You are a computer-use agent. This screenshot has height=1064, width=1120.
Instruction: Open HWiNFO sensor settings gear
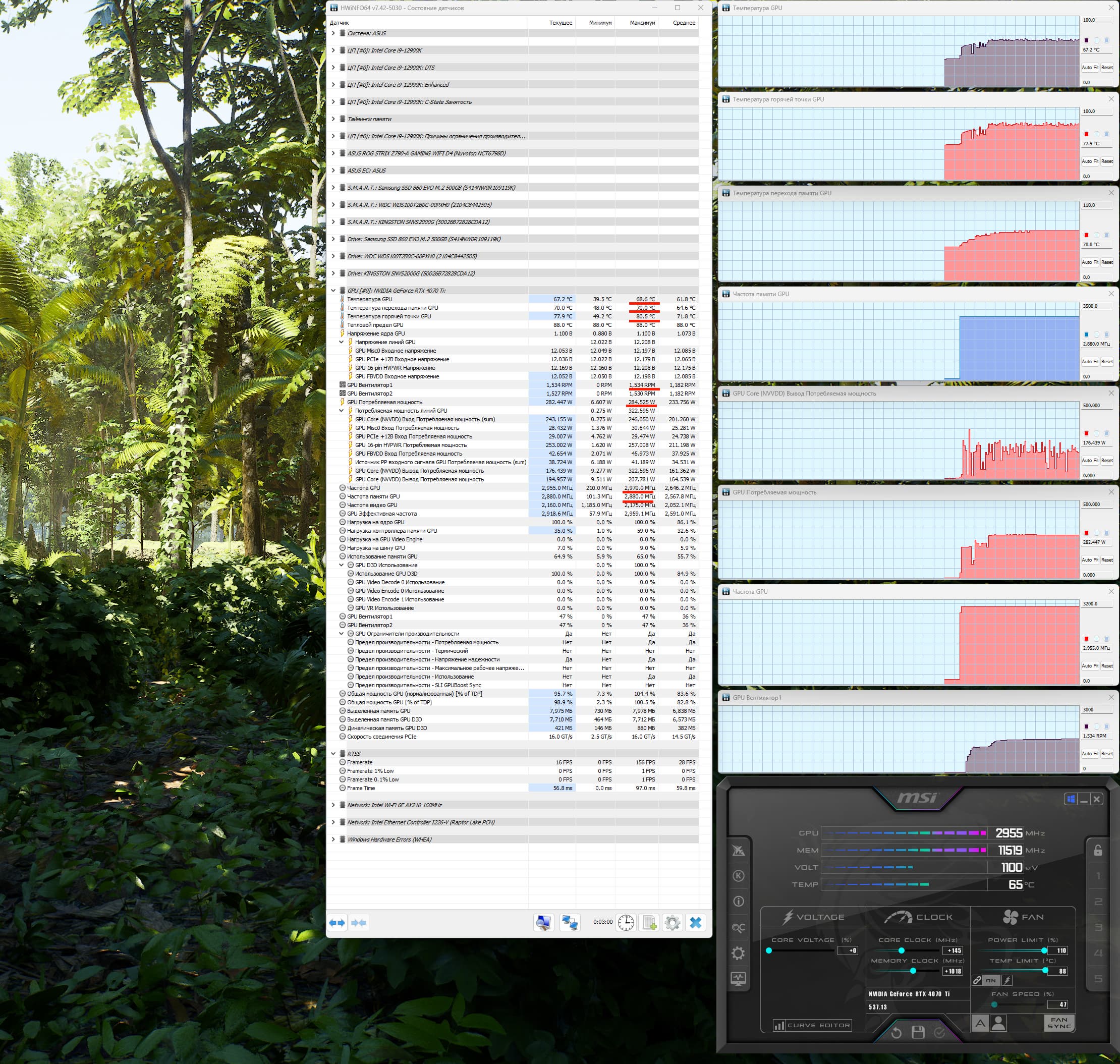point(672,923)
